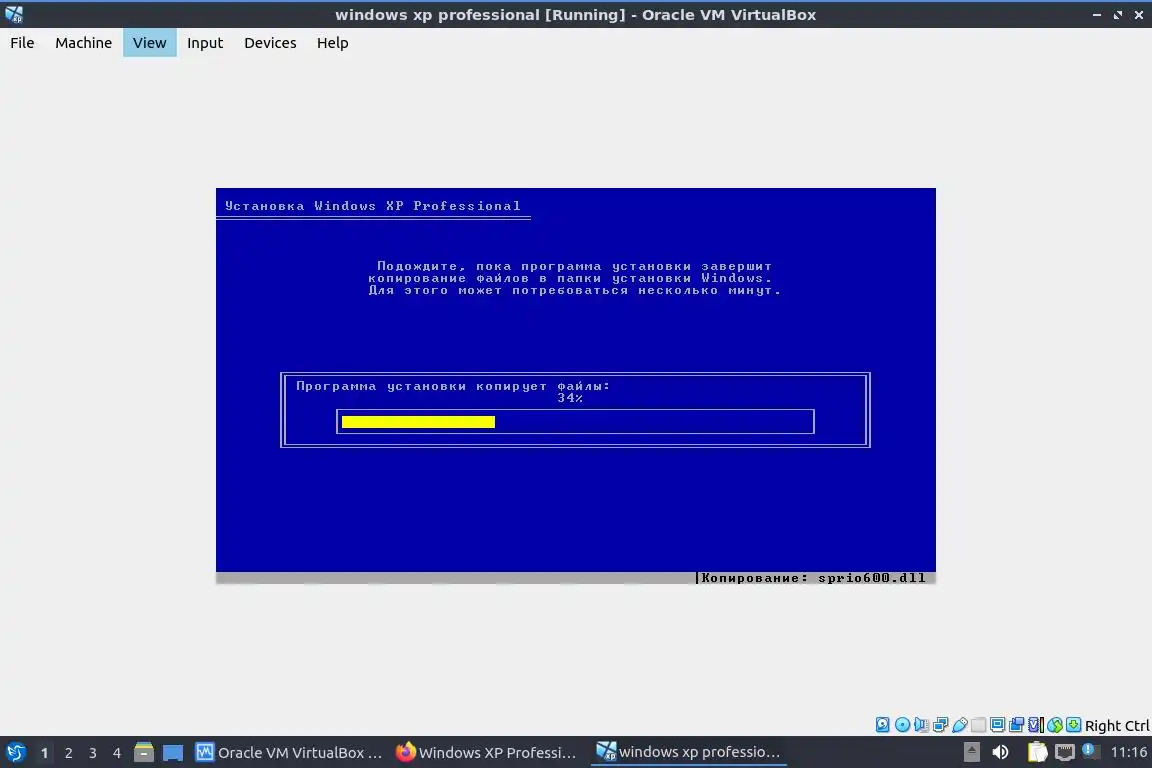Click the show desktop icon in taskbar
This screenshot has height=768, width=1152.
click(x=173, y=753)
